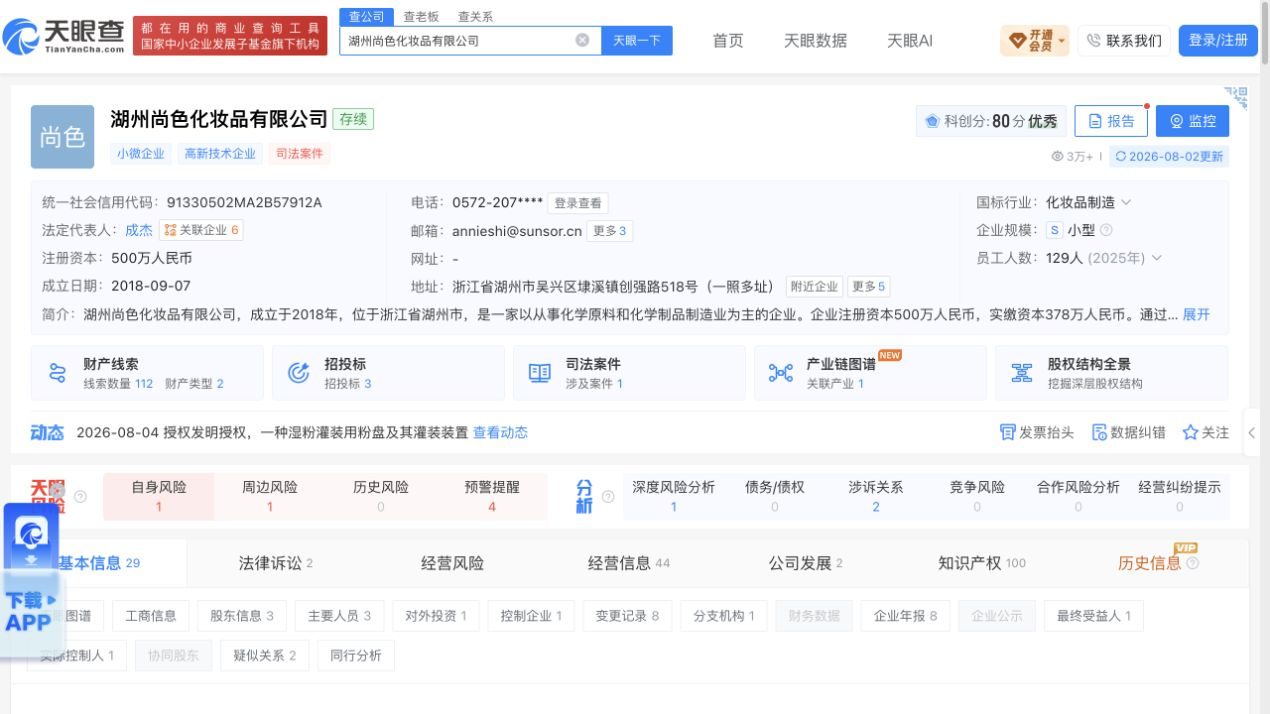Click the 关注 star icon

click(1190, 432)
